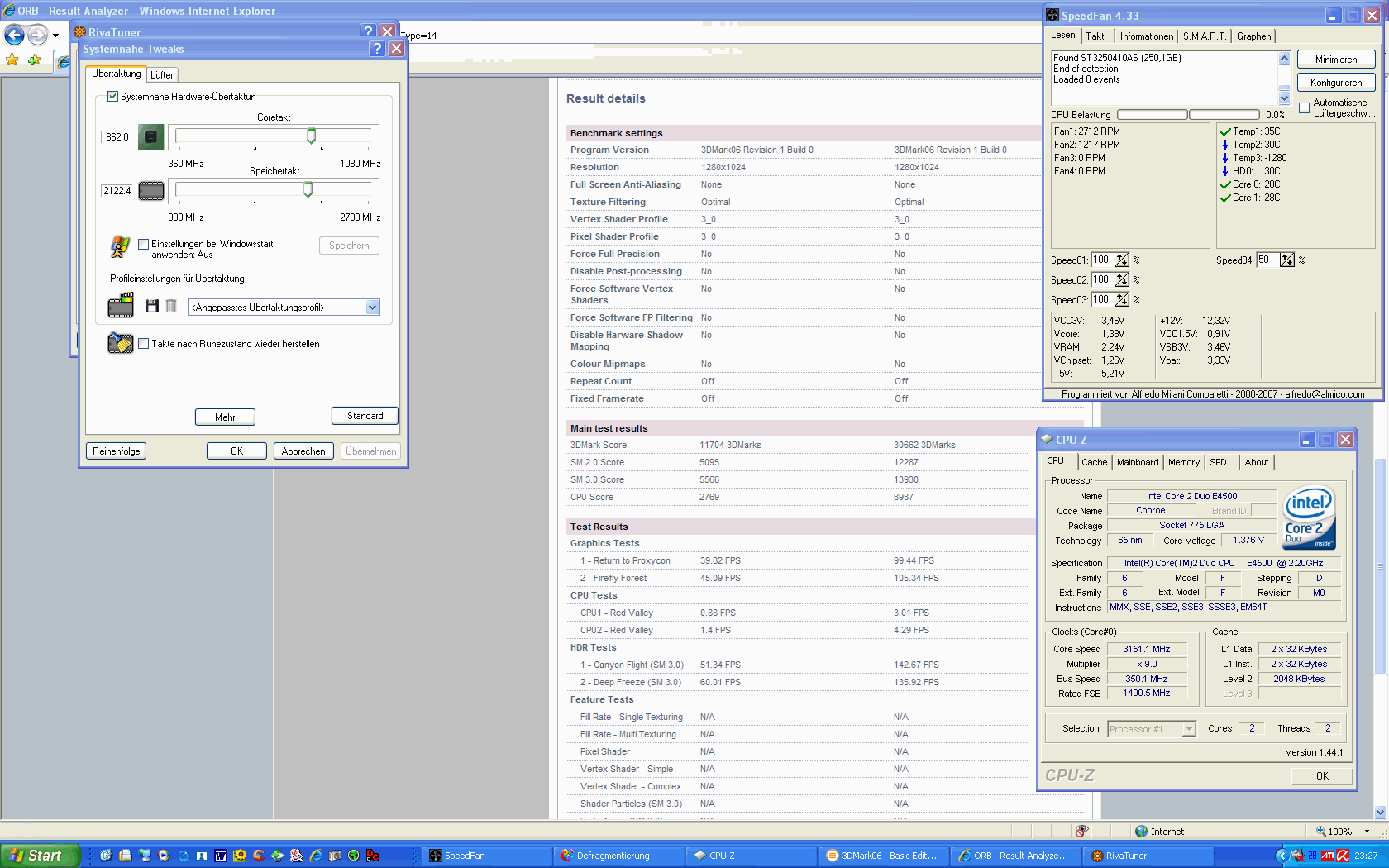Open the Graphen tab in SpeedFan

[1254, 36]
